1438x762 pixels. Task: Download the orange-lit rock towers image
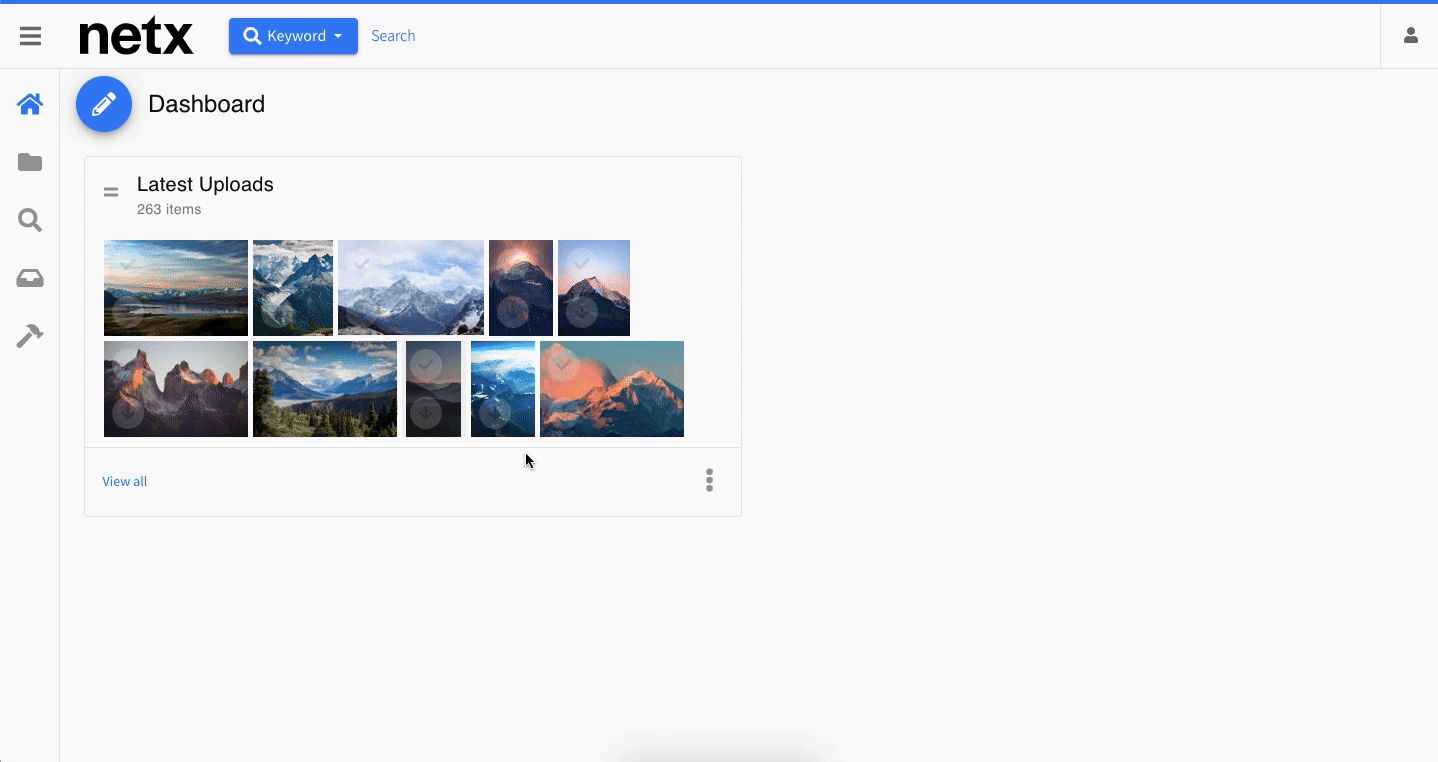(128, 413)
